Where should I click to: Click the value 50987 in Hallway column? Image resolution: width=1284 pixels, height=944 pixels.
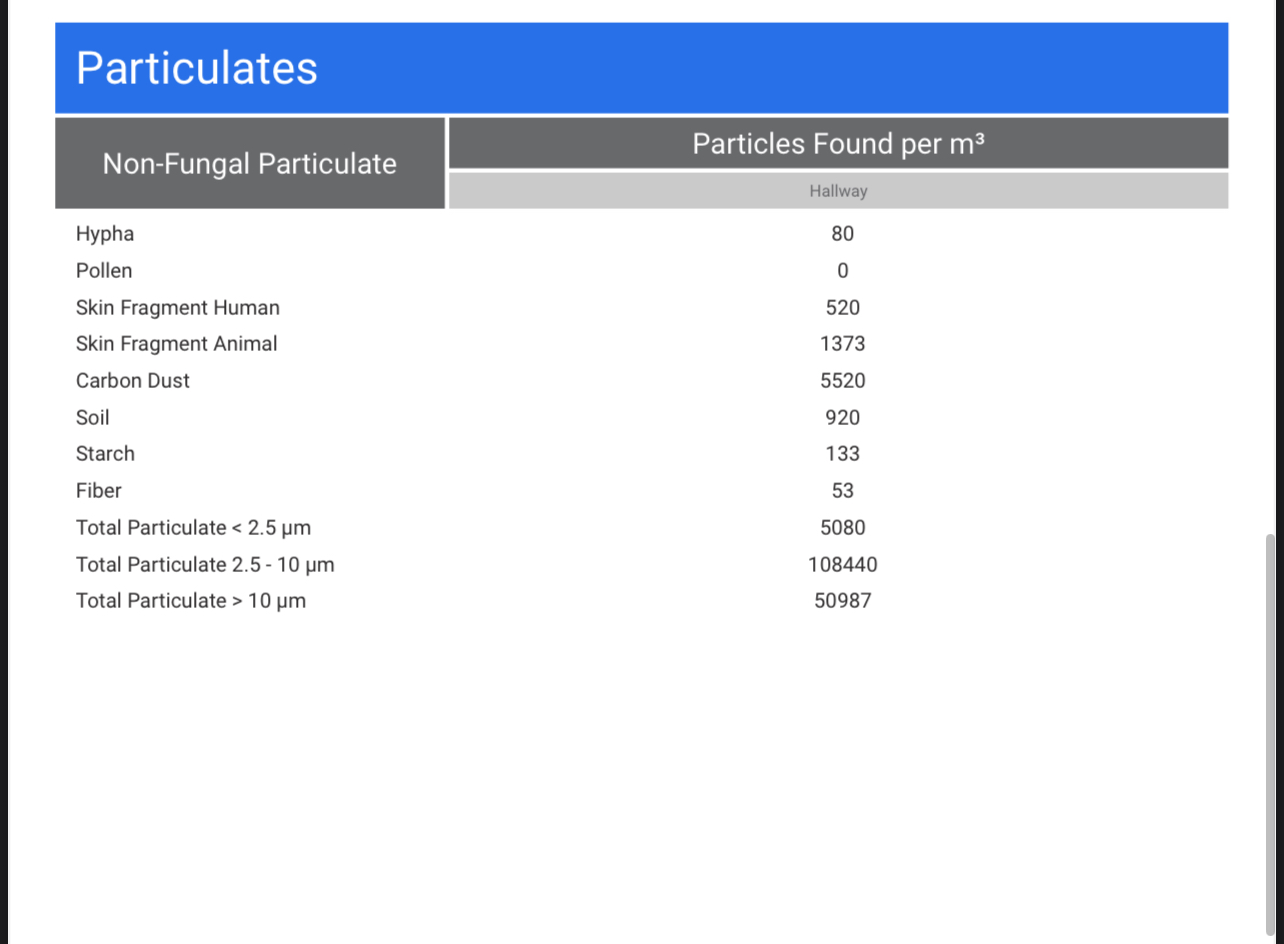click(843, 601)
